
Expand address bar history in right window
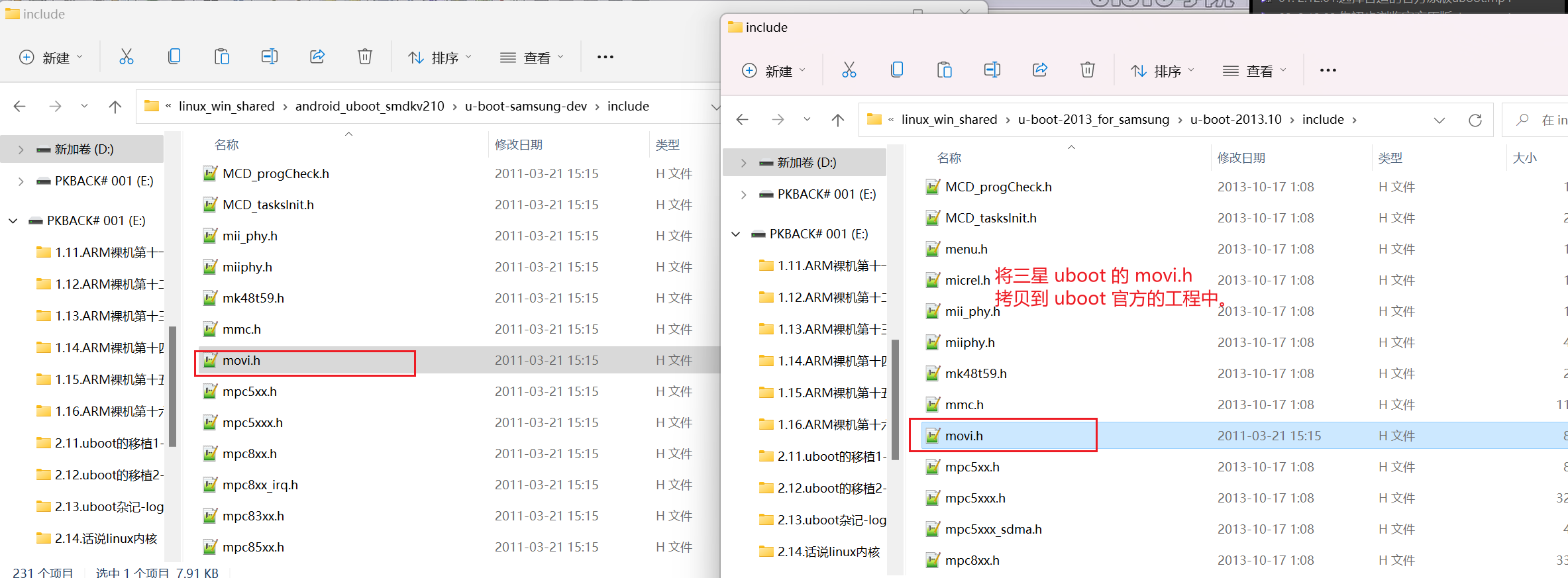pyautogui.click(x=1439, y=120)
